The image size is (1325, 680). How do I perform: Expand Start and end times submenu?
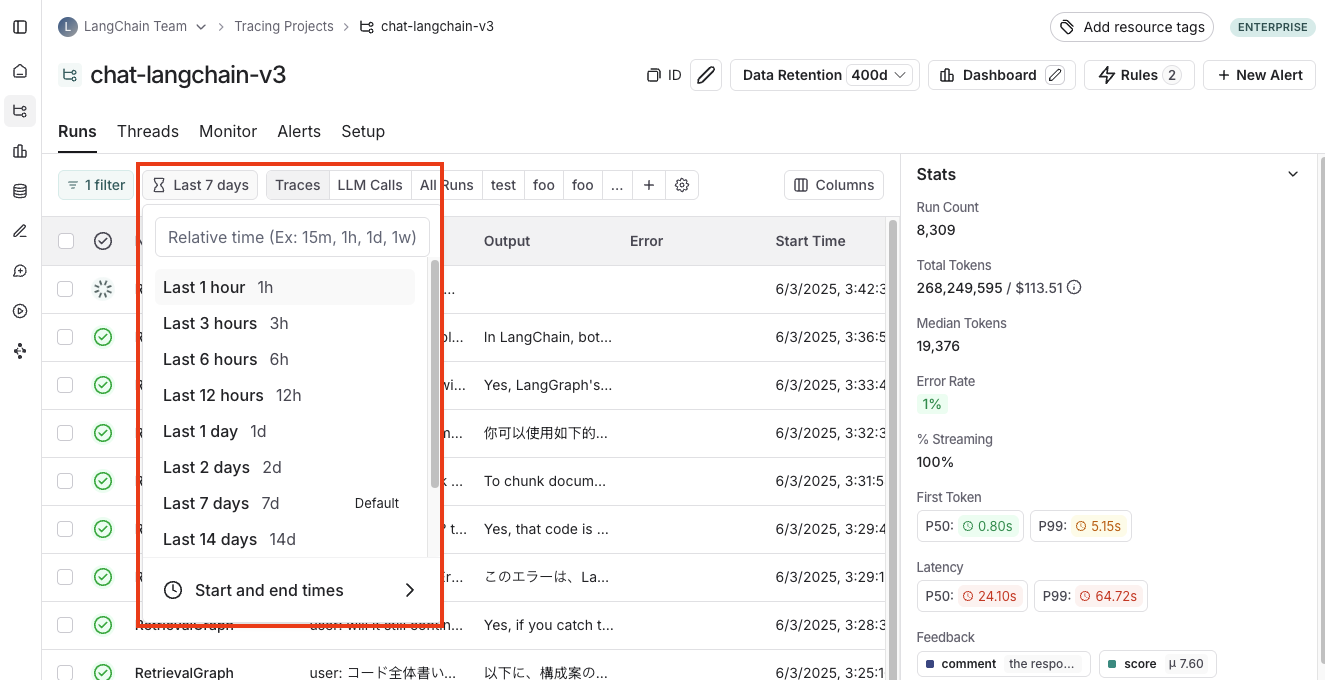pyautogui.click(x=409, y=590)
